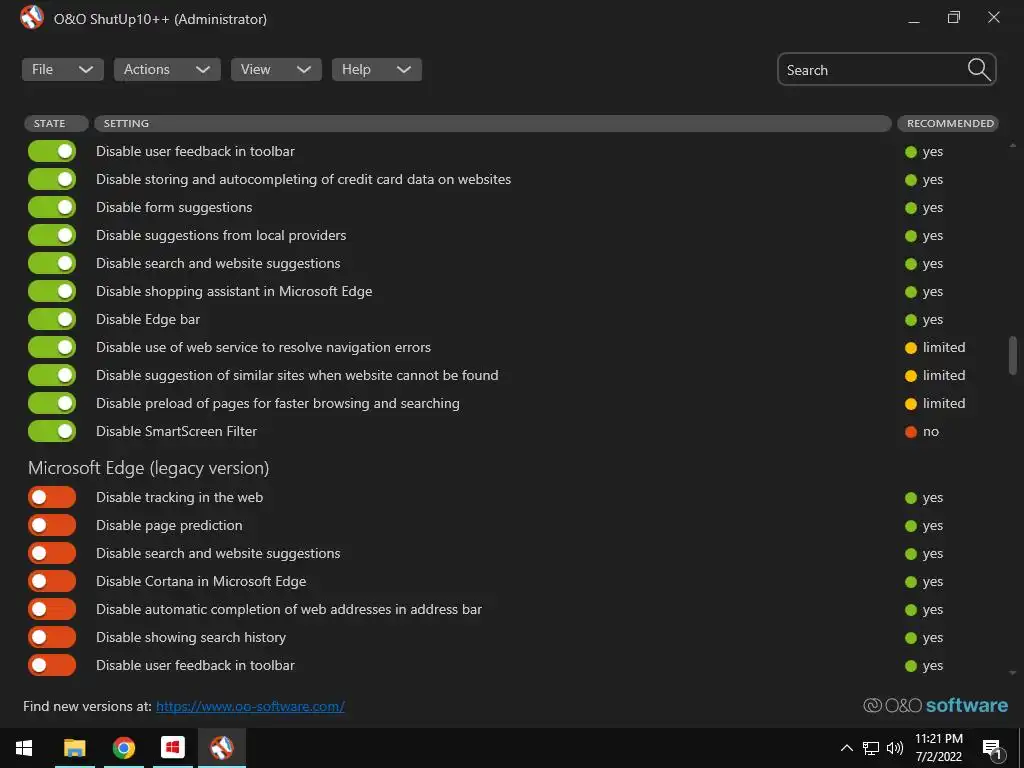Select 'Disable Cortana in Microsoft Edge' setting text
Image resolution: width=1024 pixels, height=768 pixels.
click(201, 581)
